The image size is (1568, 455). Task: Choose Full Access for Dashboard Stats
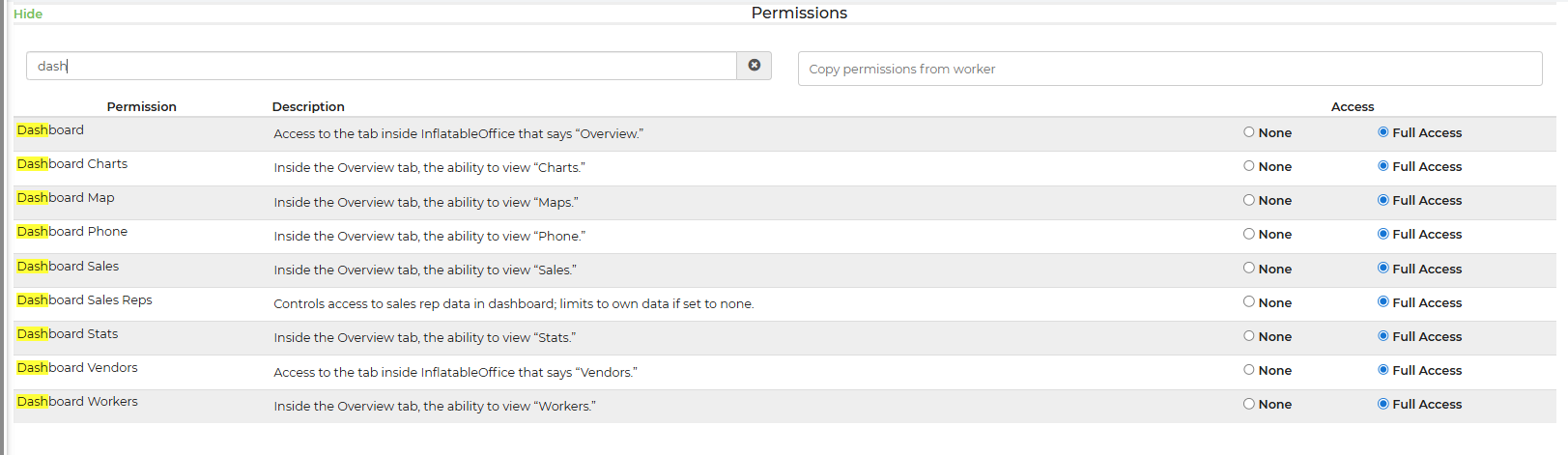(x=1383, y=336)
